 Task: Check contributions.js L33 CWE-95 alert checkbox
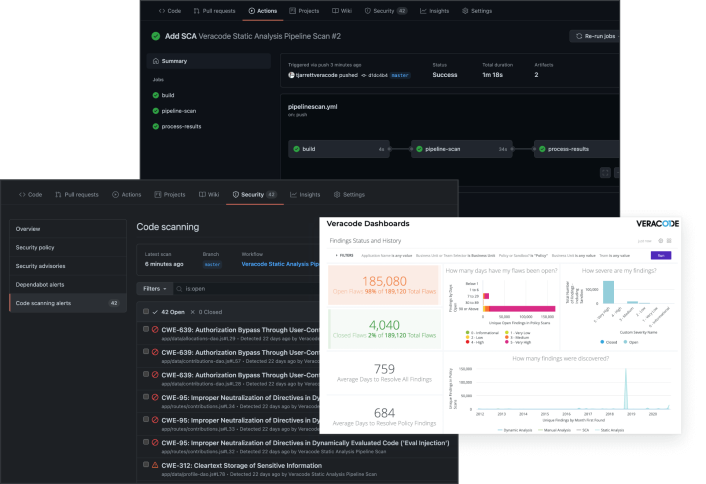pos(146,419)
